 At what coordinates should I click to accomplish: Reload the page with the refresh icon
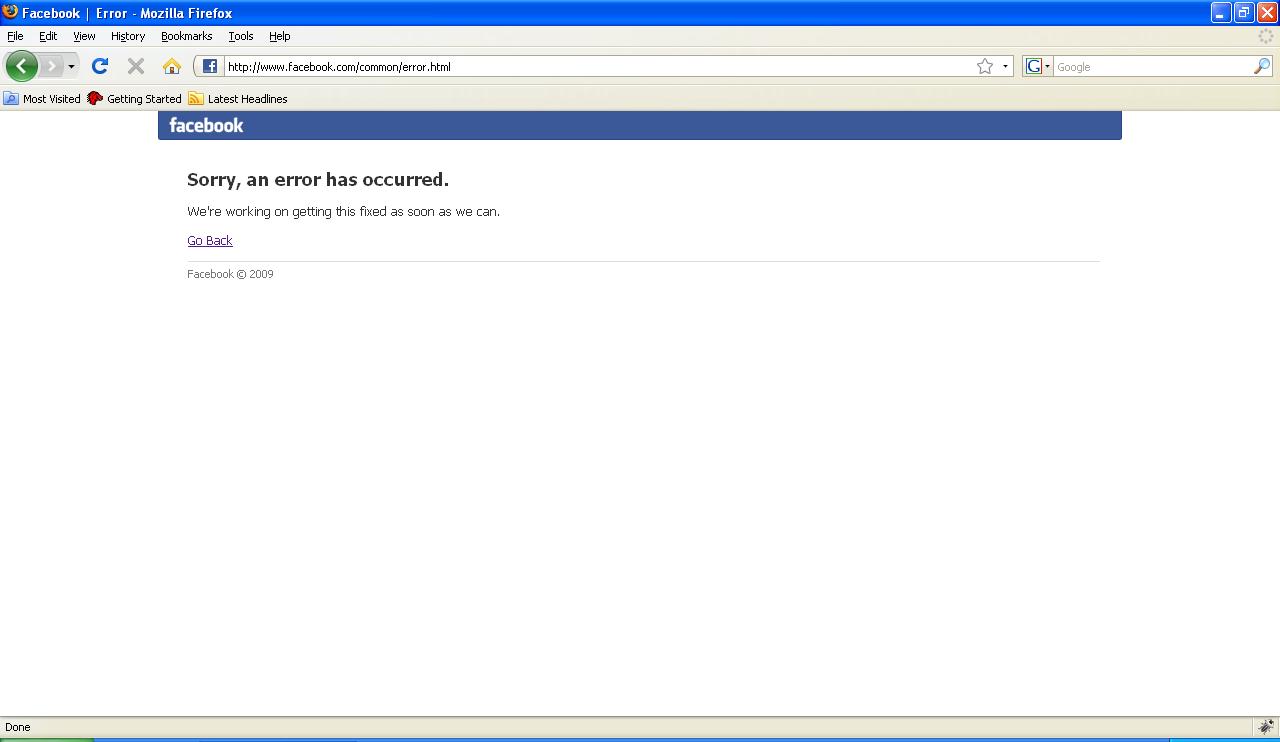pos(100,66)
